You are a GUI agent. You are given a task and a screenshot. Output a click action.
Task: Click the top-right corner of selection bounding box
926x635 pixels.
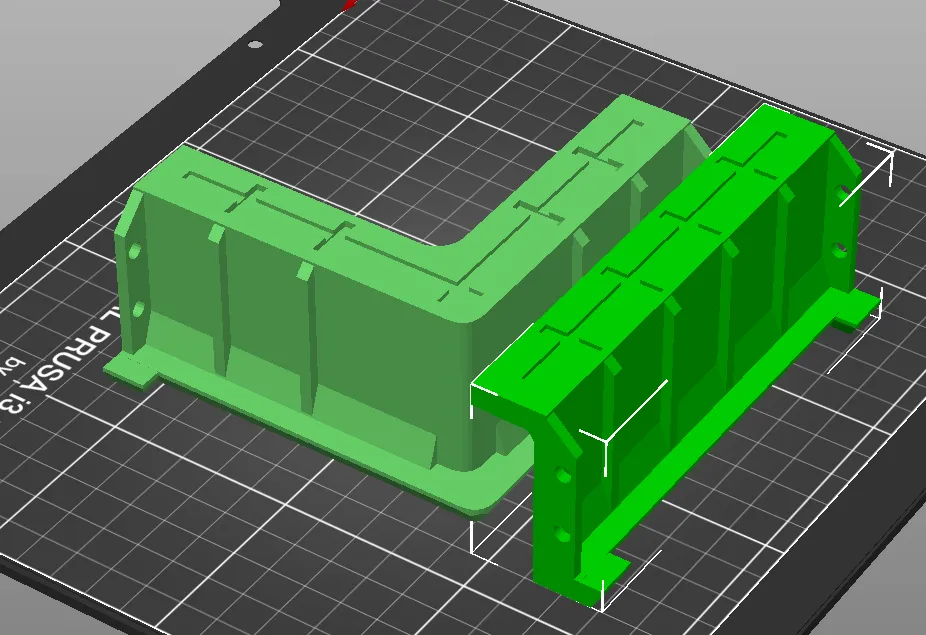point(891,149)
